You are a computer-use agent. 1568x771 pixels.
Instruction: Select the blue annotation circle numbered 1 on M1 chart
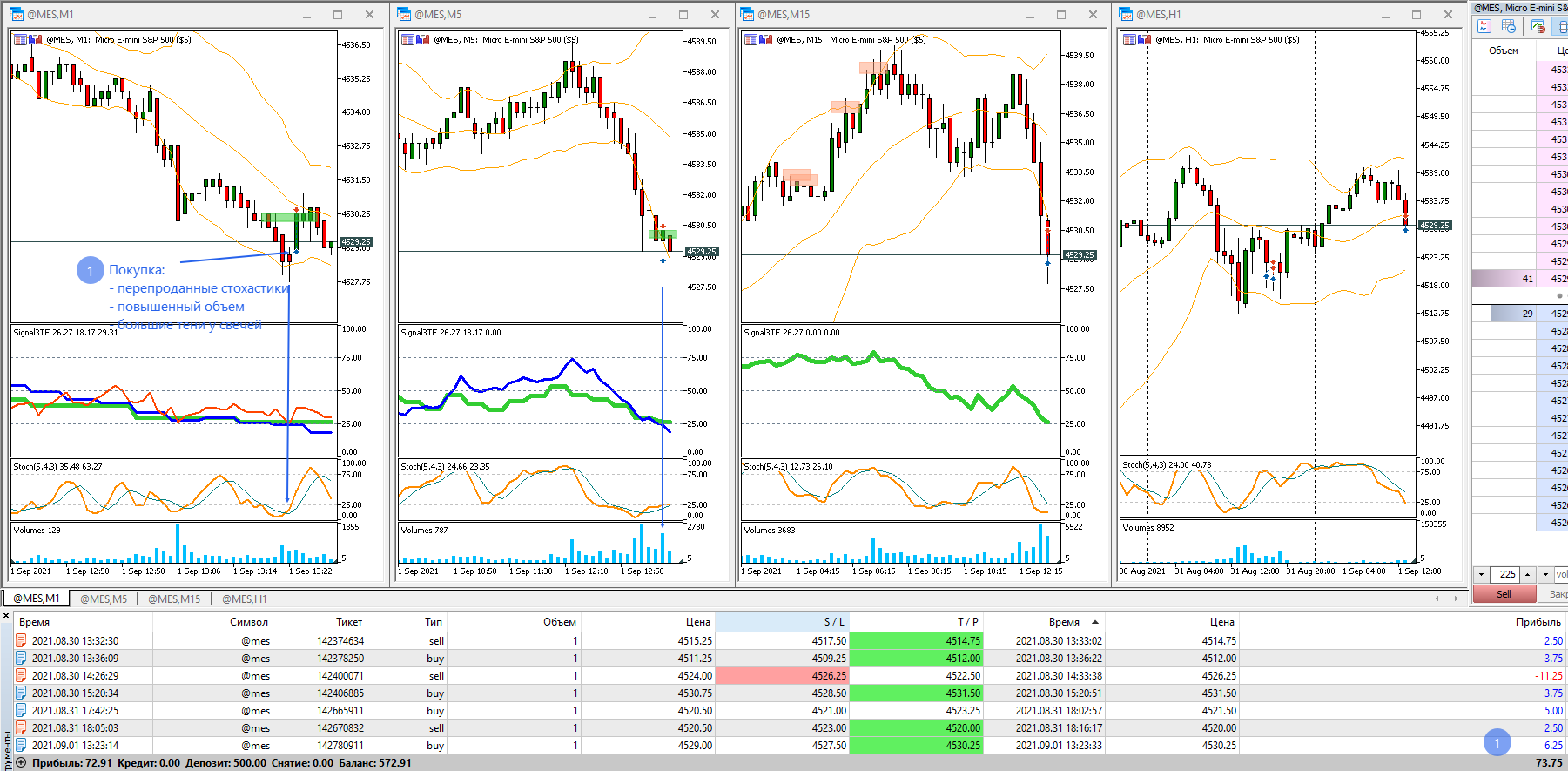90,270
